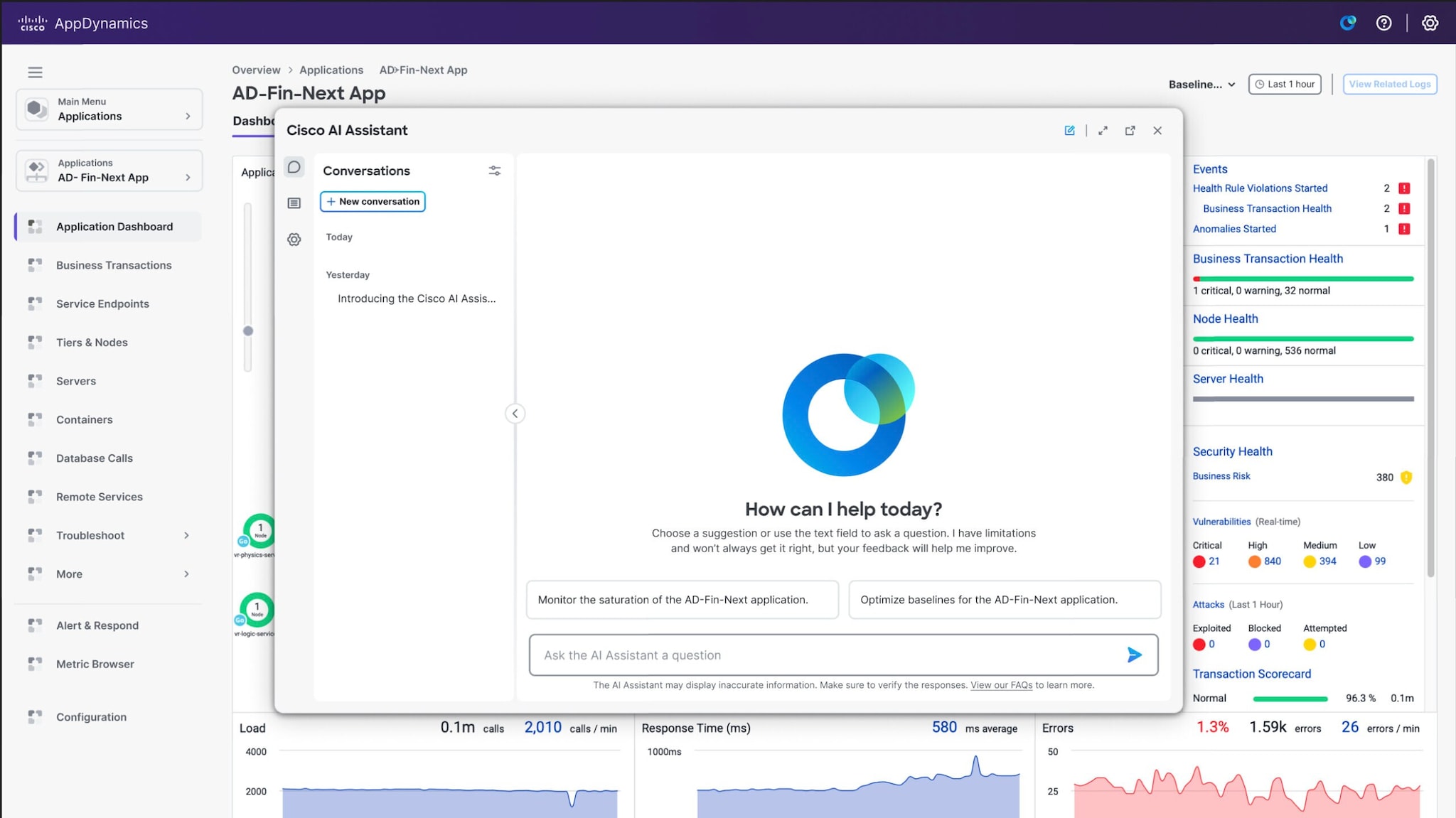The image size is (1456, 818).
Task: Open Health Rule Violations Started link
Action: [x=1260, y=188]
